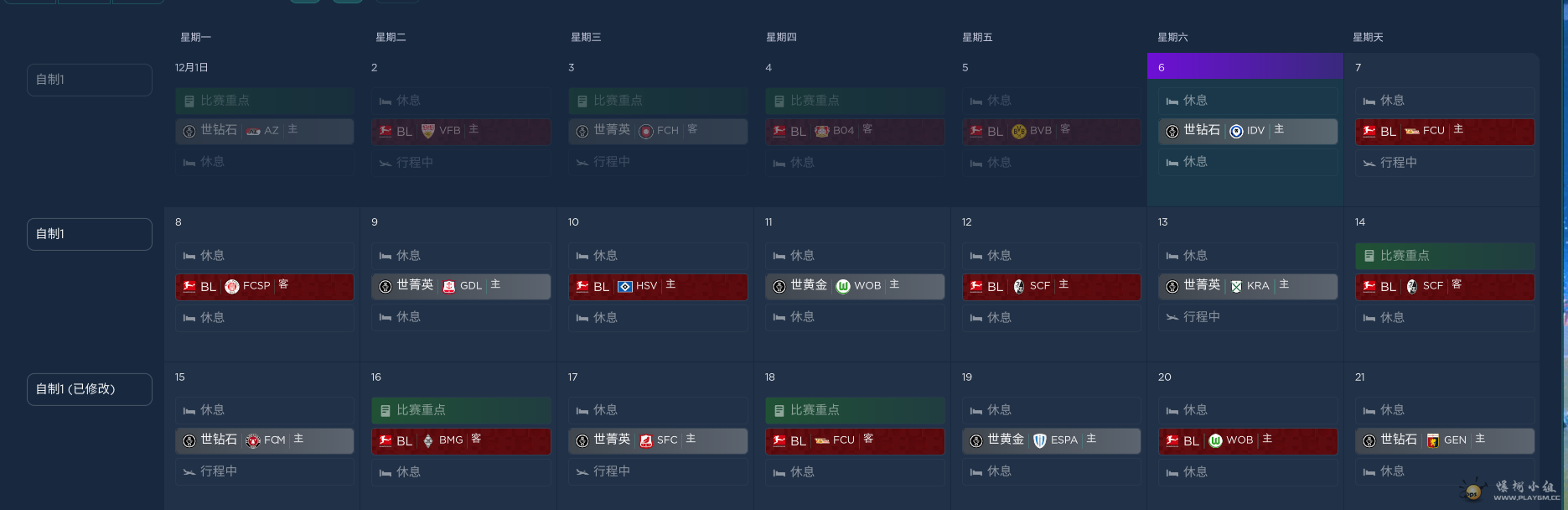Screen dimensions: 1568x510
Task: Click the 比赛重点 document icon on December 14
Action: click(1369, 256)
